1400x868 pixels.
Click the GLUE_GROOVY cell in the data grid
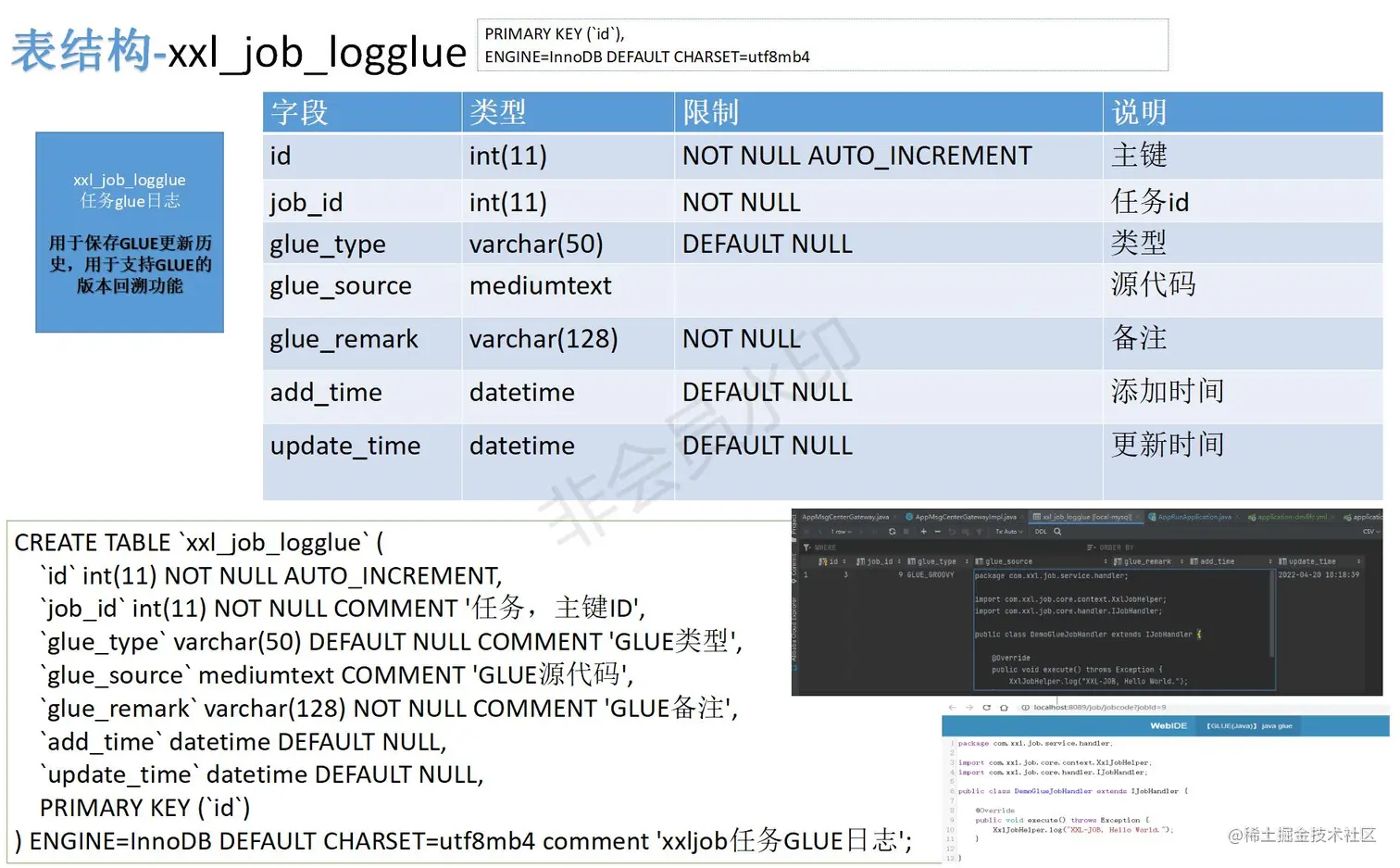pyautogui.click(x=930, y=575)
